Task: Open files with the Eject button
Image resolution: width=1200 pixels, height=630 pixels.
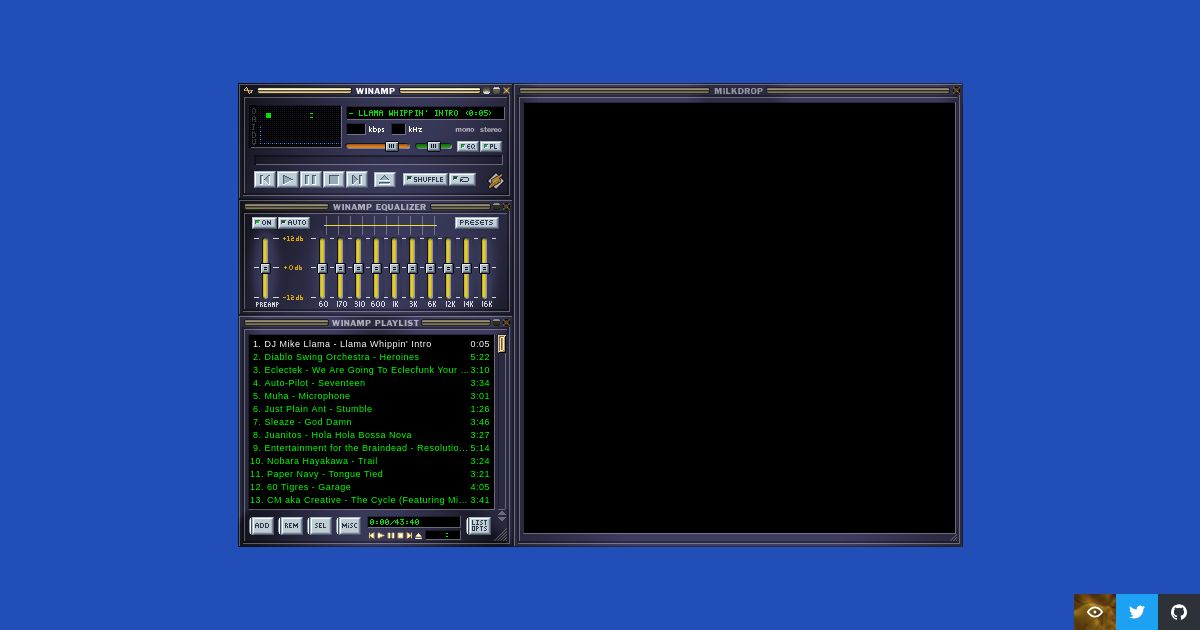Action: pyautogui.click(x=385, y=180)
